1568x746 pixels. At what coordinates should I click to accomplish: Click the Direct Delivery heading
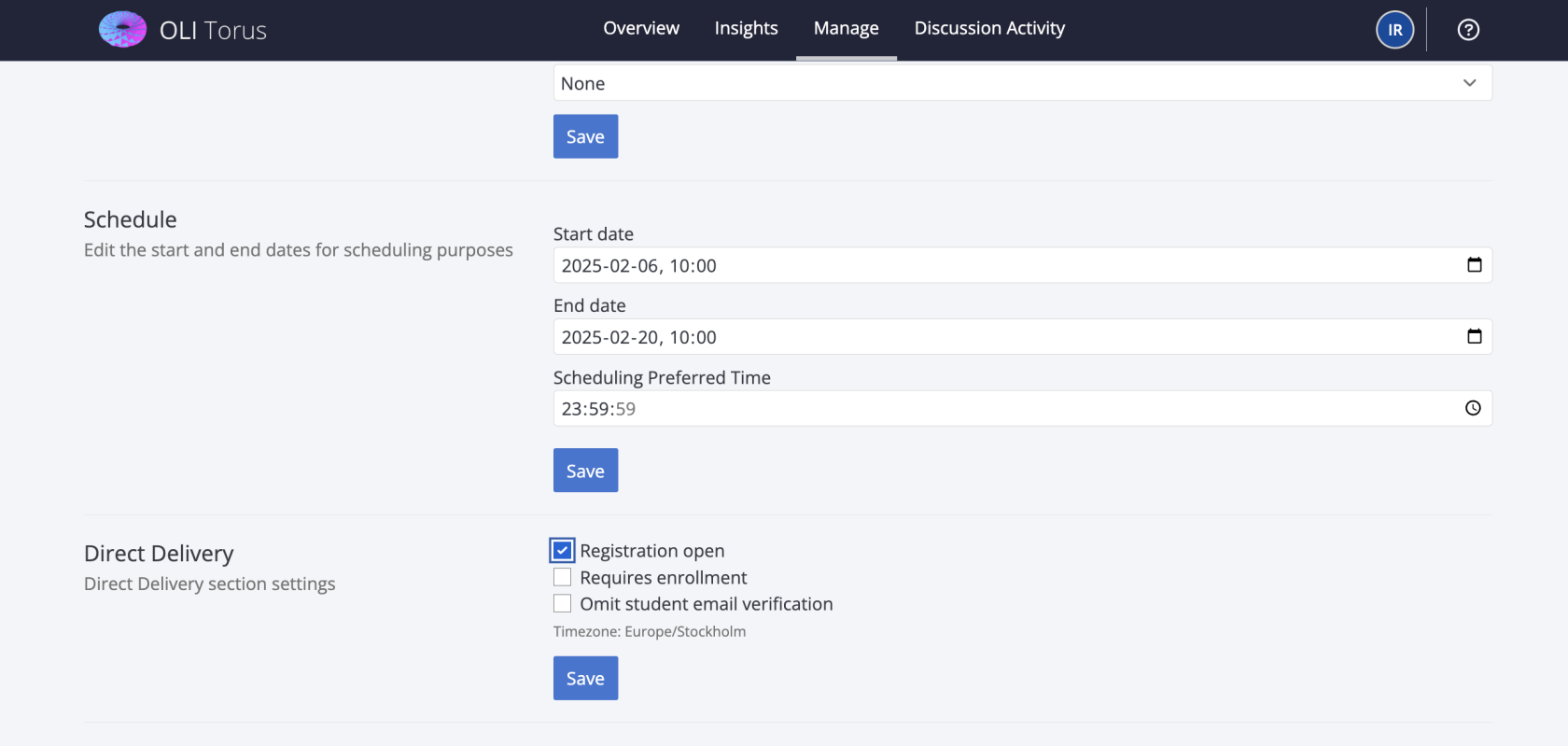pyautogui.click(x=159, y=554)
